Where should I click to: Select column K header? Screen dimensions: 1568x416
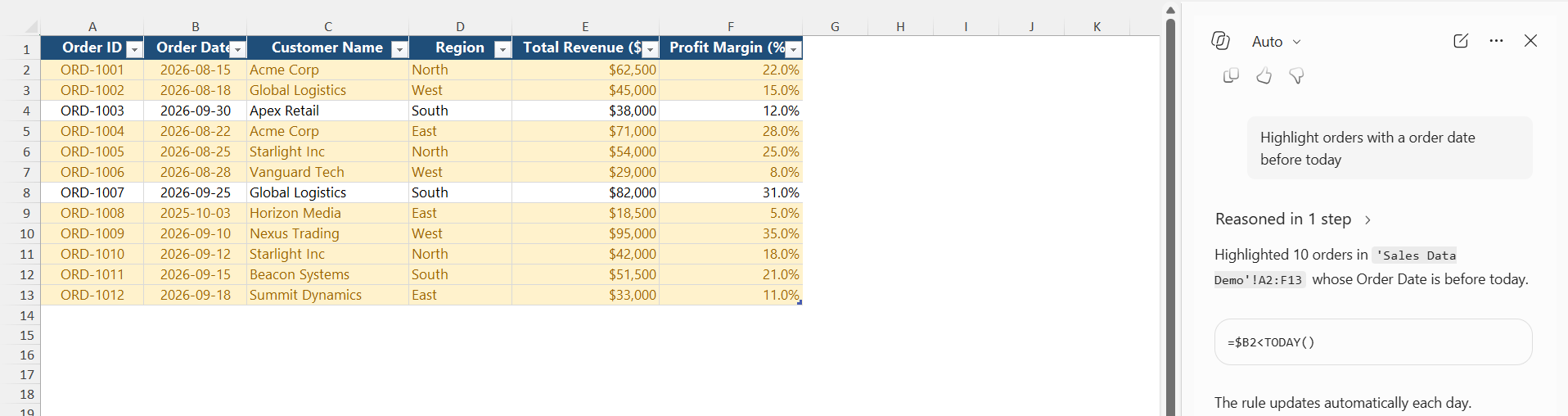pyautogui.click(x=1097, y=26)
